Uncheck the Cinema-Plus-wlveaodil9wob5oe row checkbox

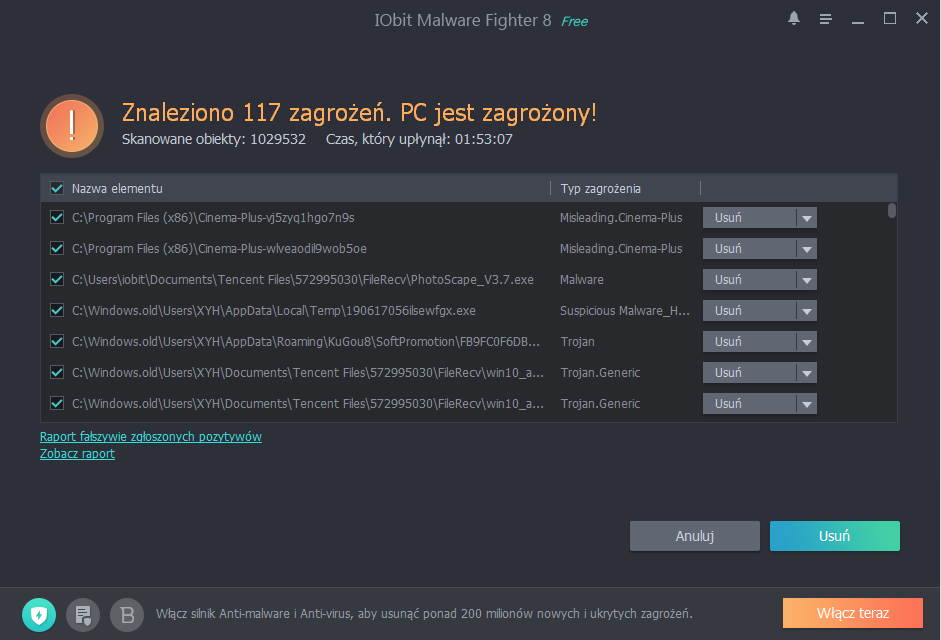point(57,249)
